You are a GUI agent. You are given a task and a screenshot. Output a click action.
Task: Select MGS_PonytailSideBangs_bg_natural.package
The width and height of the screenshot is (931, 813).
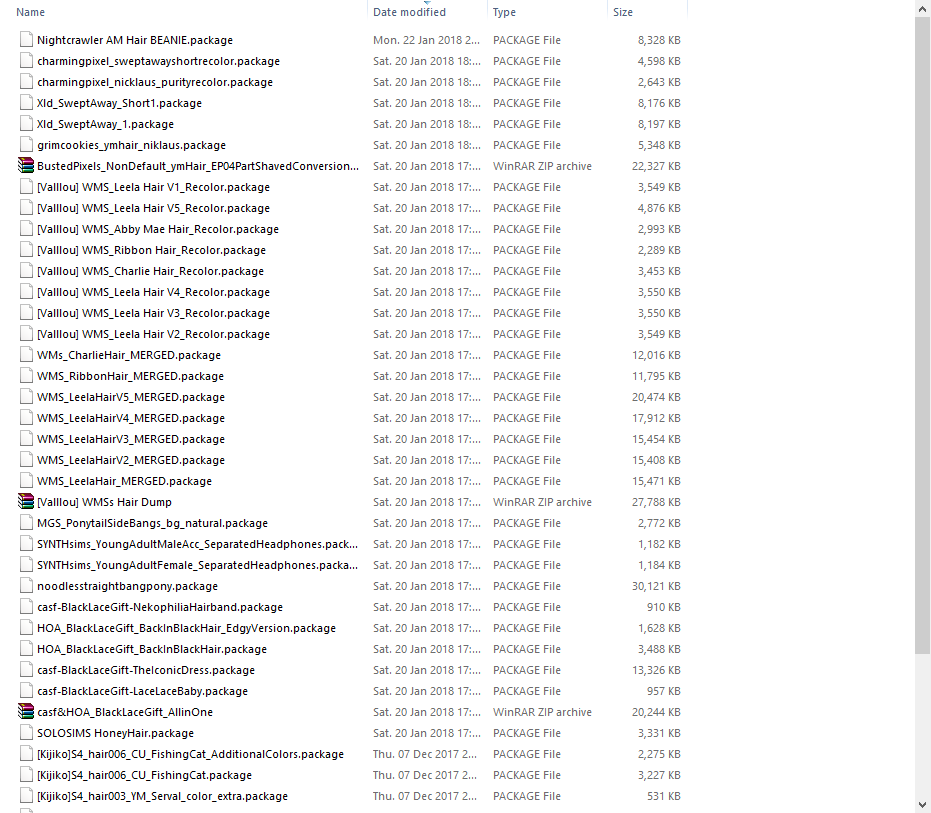tap(152, 523)
